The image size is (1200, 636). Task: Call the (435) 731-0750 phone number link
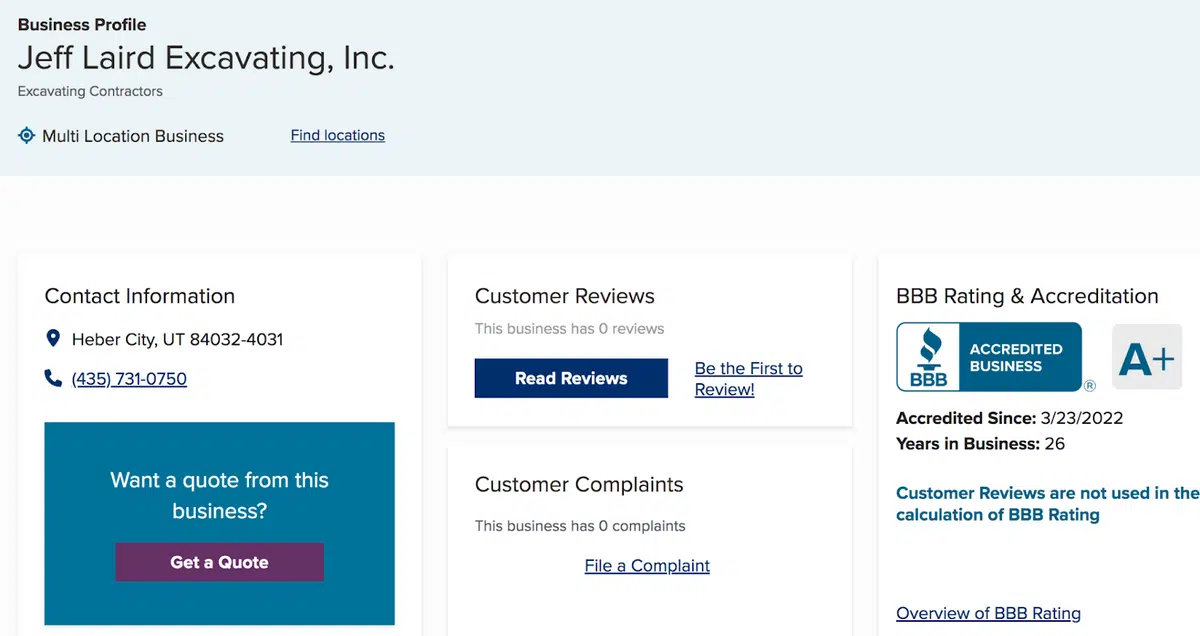click(x=129, y=379)
